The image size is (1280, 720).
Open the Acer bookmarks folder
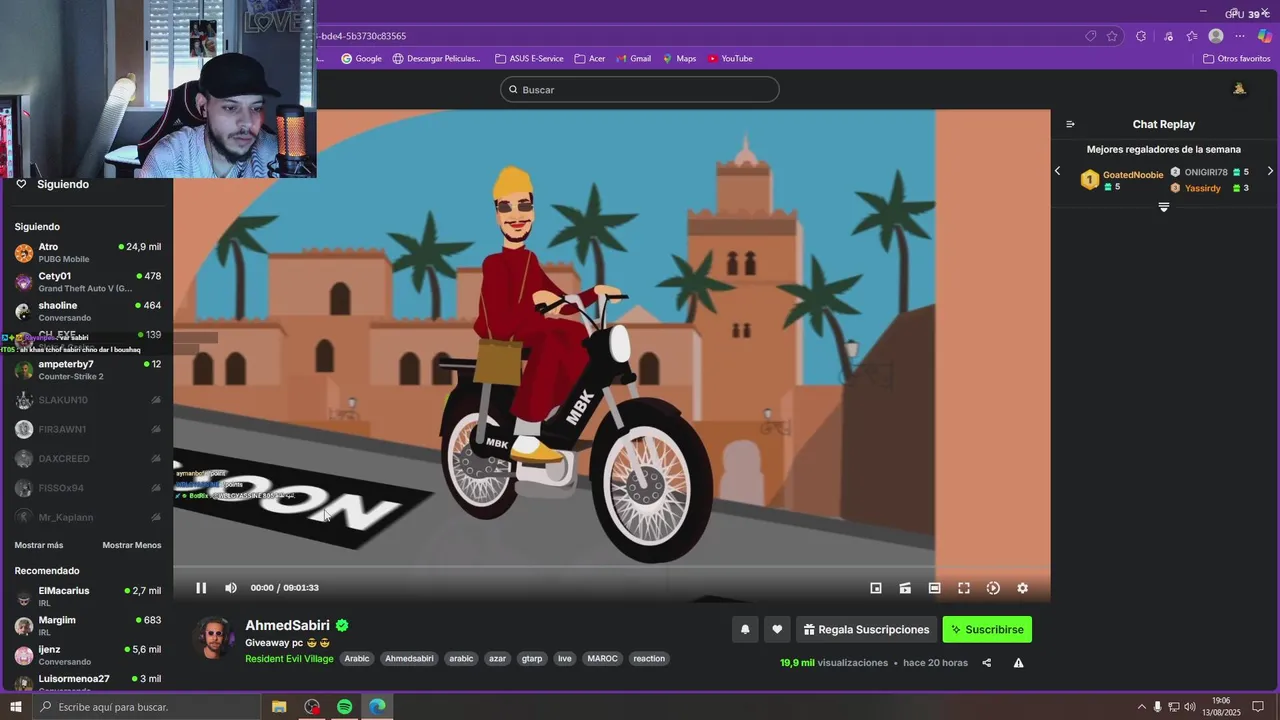[x=590, y=58]
